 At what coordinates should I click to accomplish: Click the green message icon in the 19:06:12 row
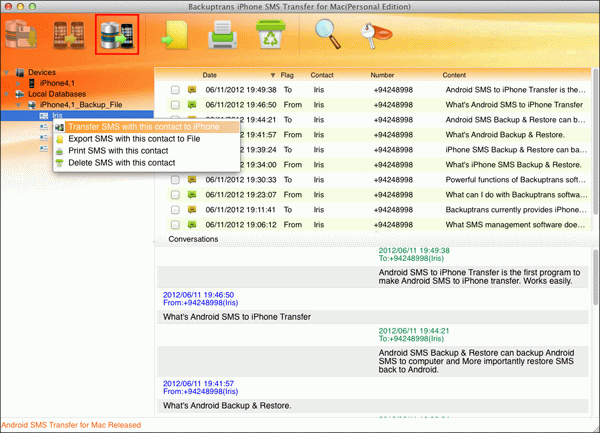[192, 225]
